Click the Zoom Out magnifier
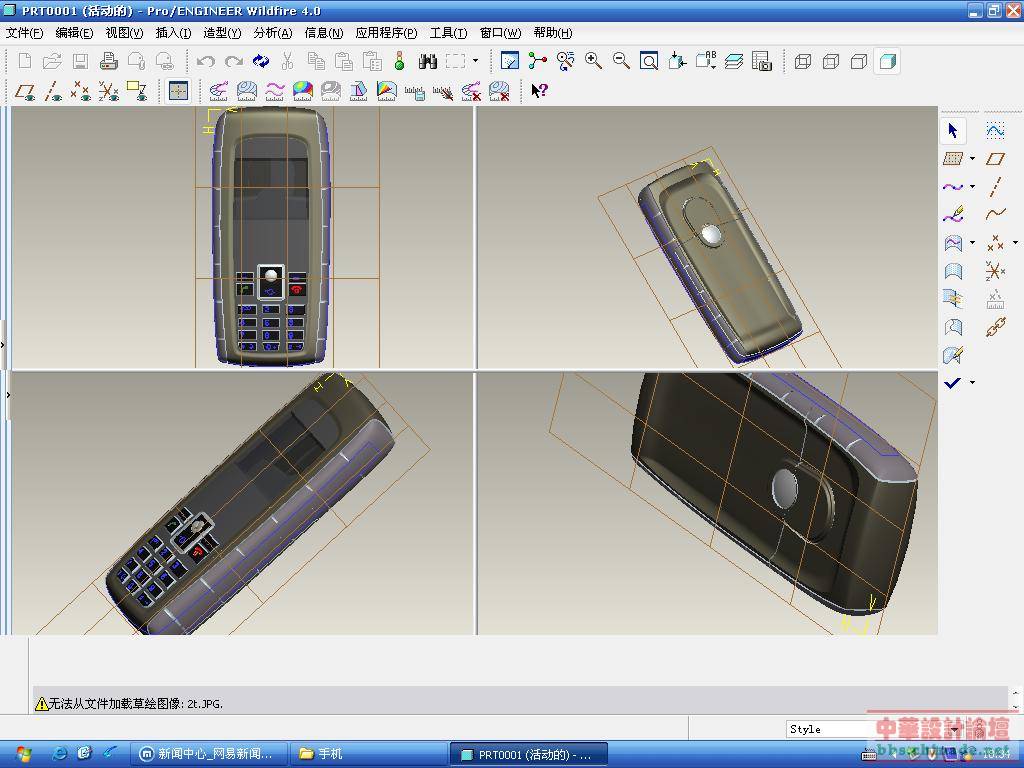The height and width of the screenshot is (768, 1024). point(621,61)
